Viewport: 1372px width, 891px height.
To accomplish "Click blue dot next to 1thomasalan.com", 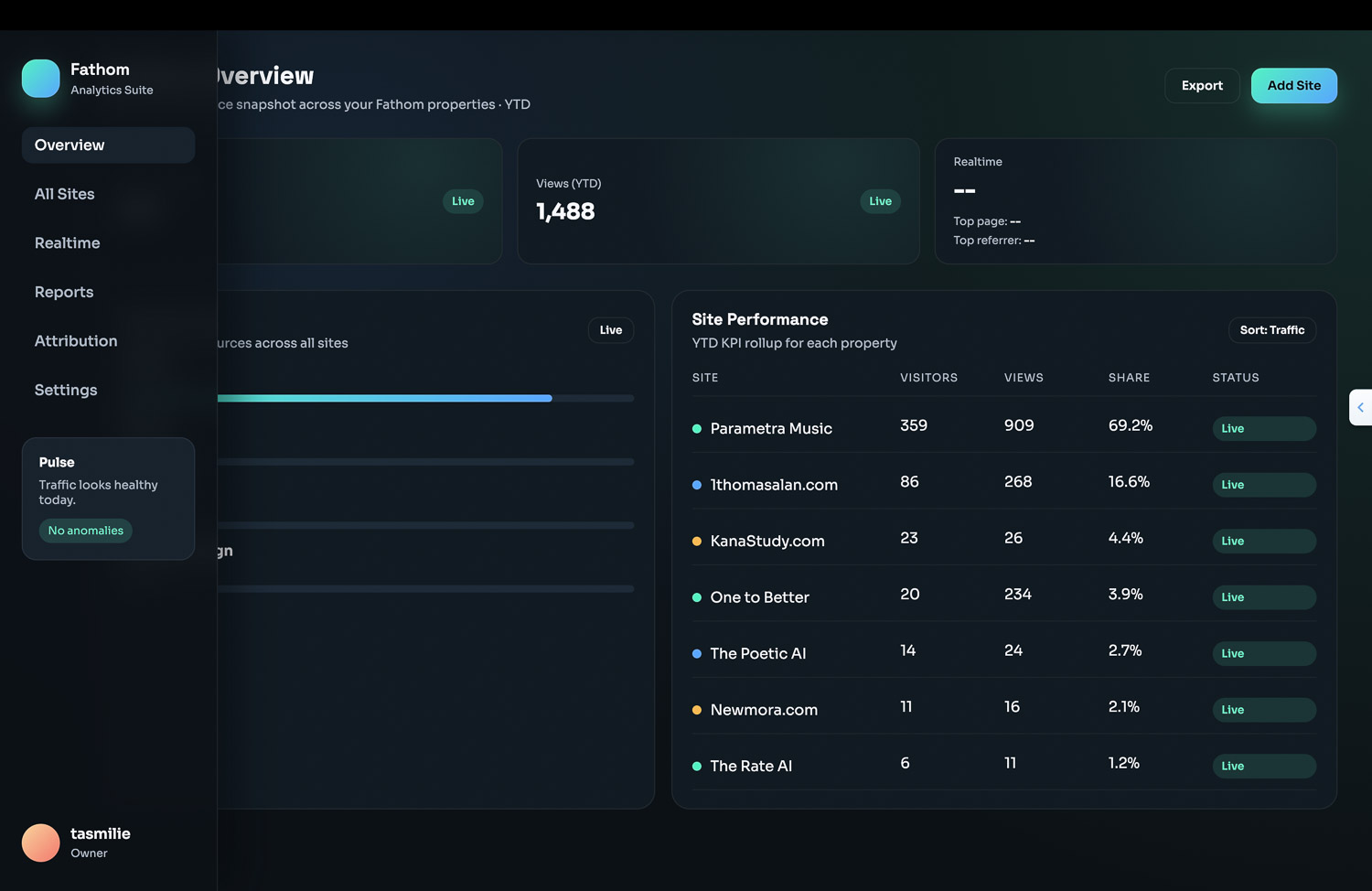I will 697,485.
